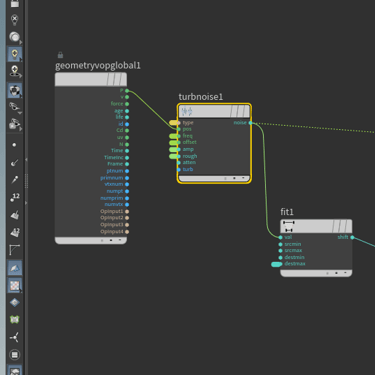Image resolution: width=375 pixels, height=375 pixels.
Task: Enable High Quality Lighting with Shadows icon
Action: coord(14,71)
